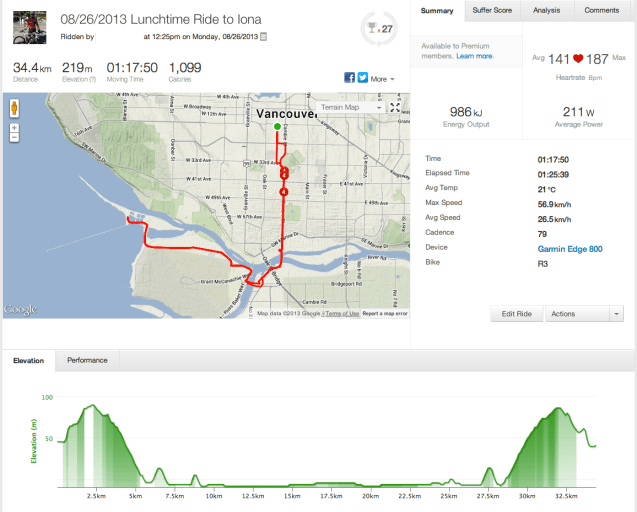Open the trophy achievements badge
The width and height of the screenshot is (637, 512).
coord(377,27)
